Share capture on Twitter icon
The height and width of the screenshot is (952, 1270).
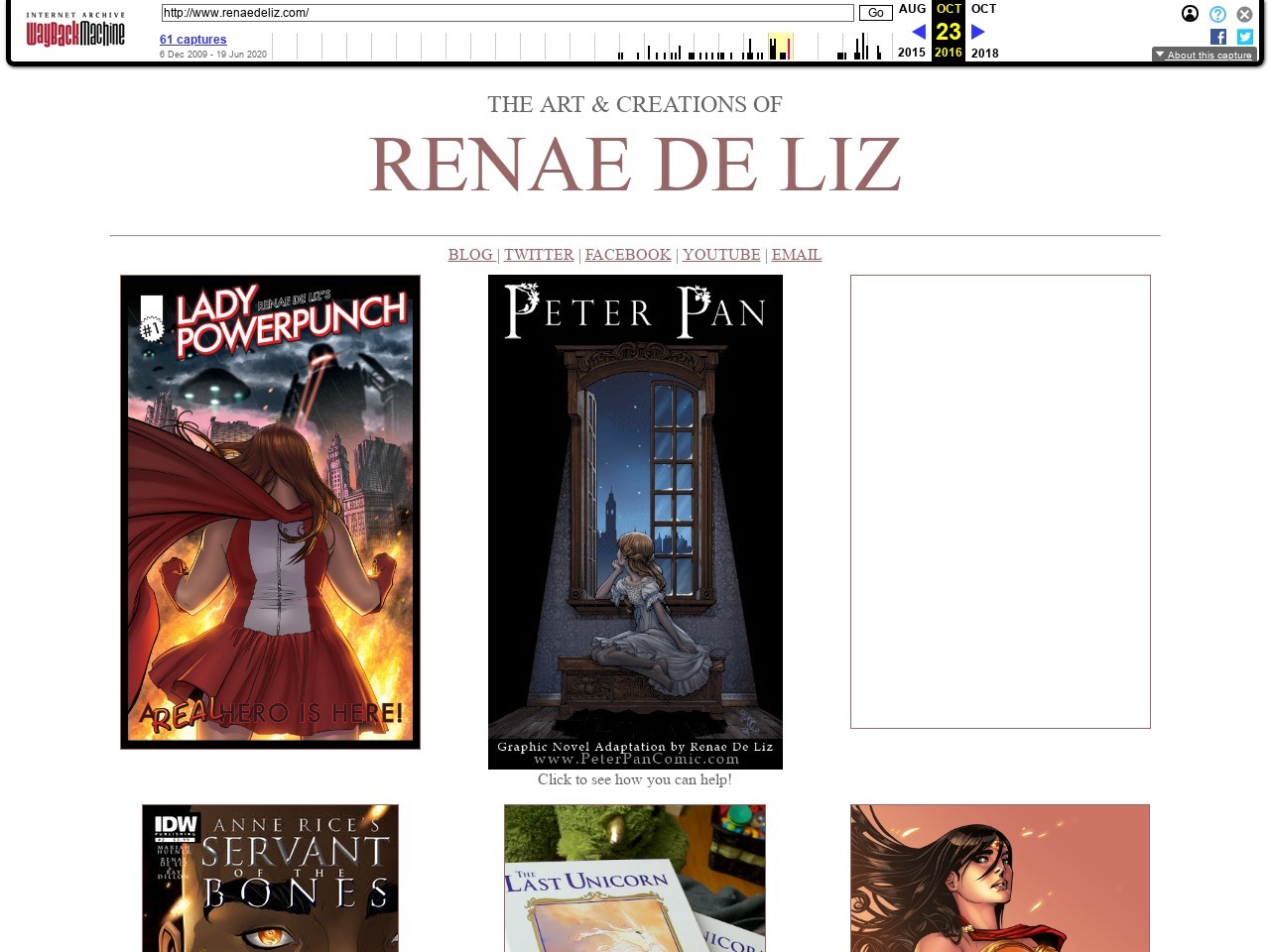(x=1245, y=37)
